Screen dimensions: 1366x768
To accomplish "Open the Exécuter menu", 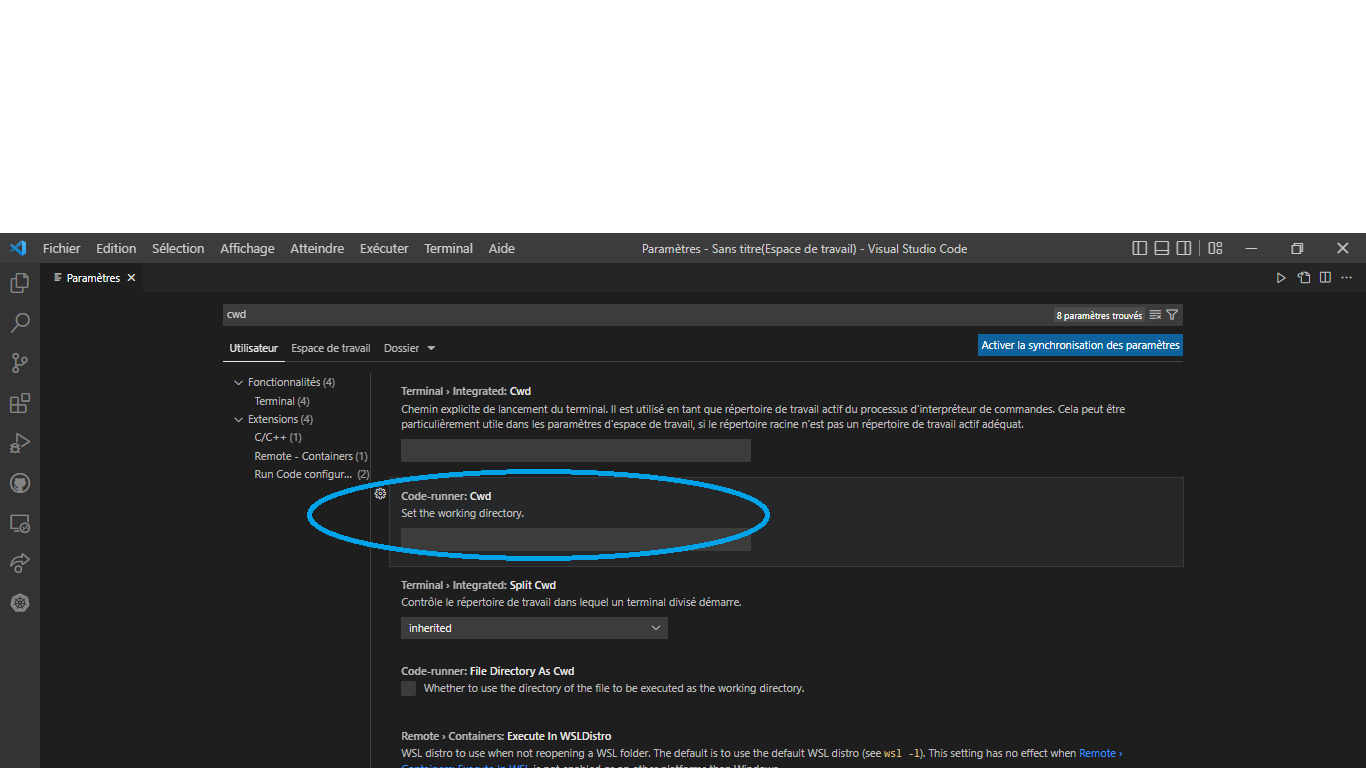I will [384, 248].
